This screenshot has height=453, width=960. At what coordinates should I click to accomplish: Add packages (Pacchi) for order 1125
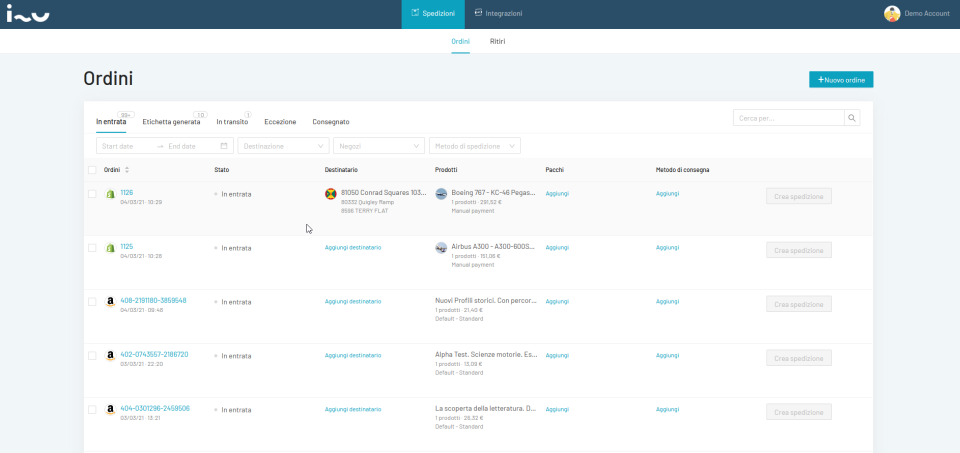coord(557,247)
